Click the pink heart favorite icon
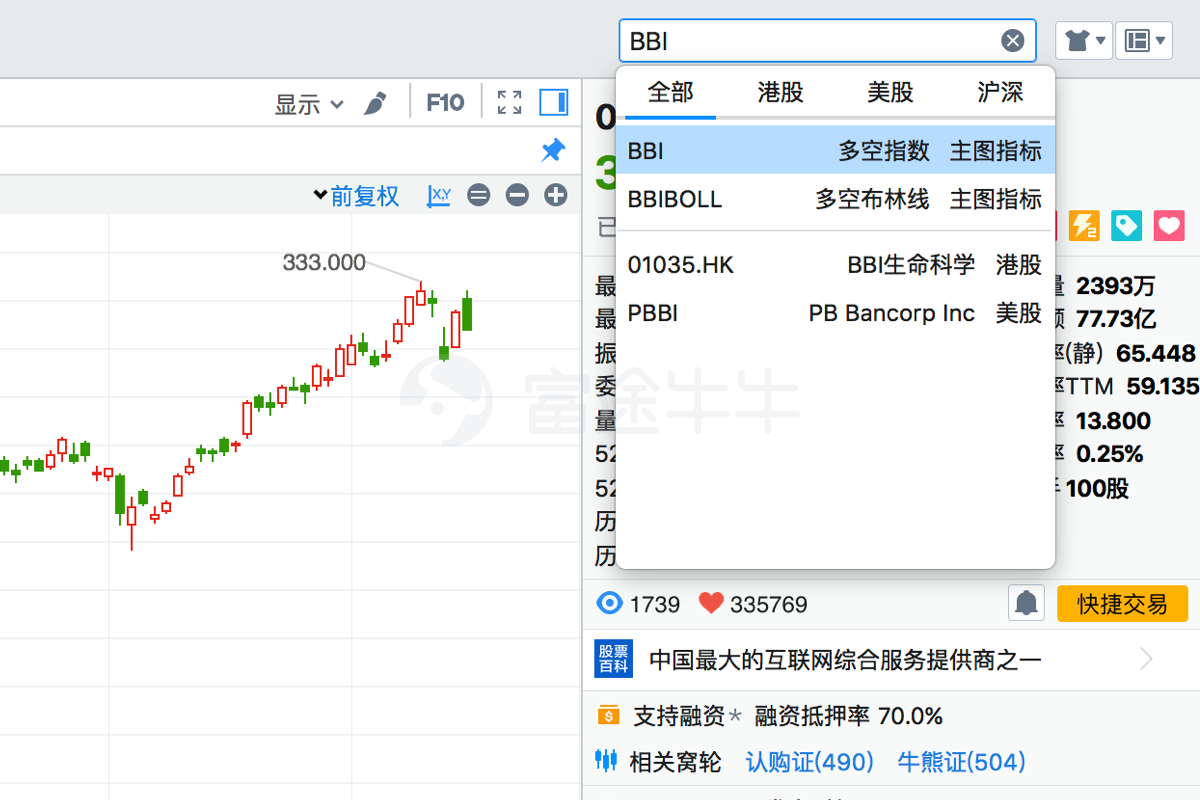The image size is (1200, 800). (x=1169, y=226)
